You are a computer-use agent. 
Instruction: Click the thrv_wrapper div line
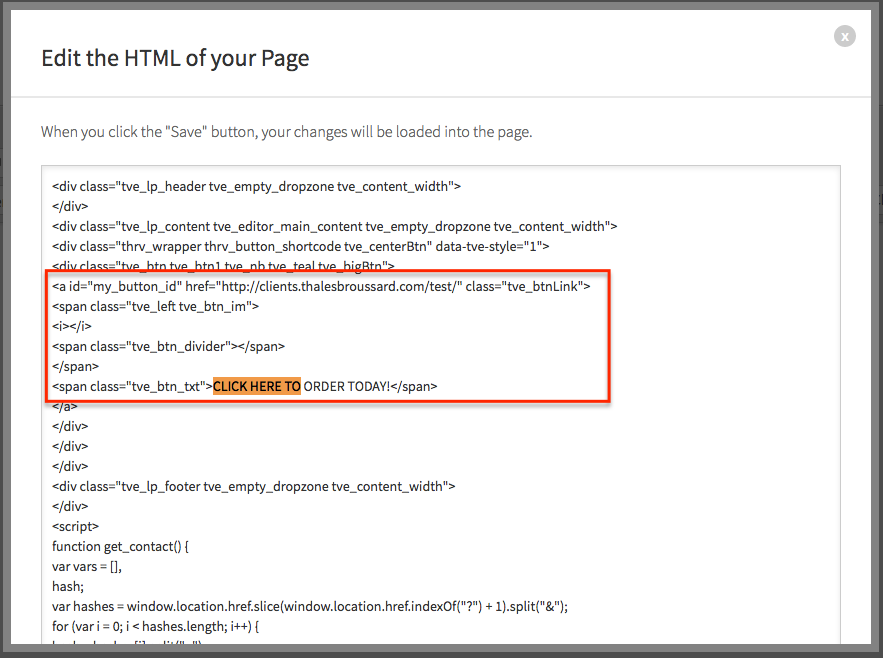pyautogui.click(x=301, y=247)
